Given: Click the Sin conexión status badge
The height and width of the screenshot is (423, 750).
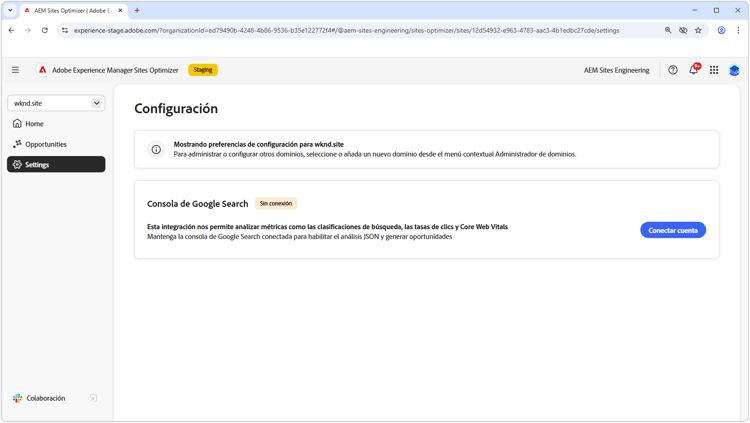Looking at the screenshot, I should 276,203.
